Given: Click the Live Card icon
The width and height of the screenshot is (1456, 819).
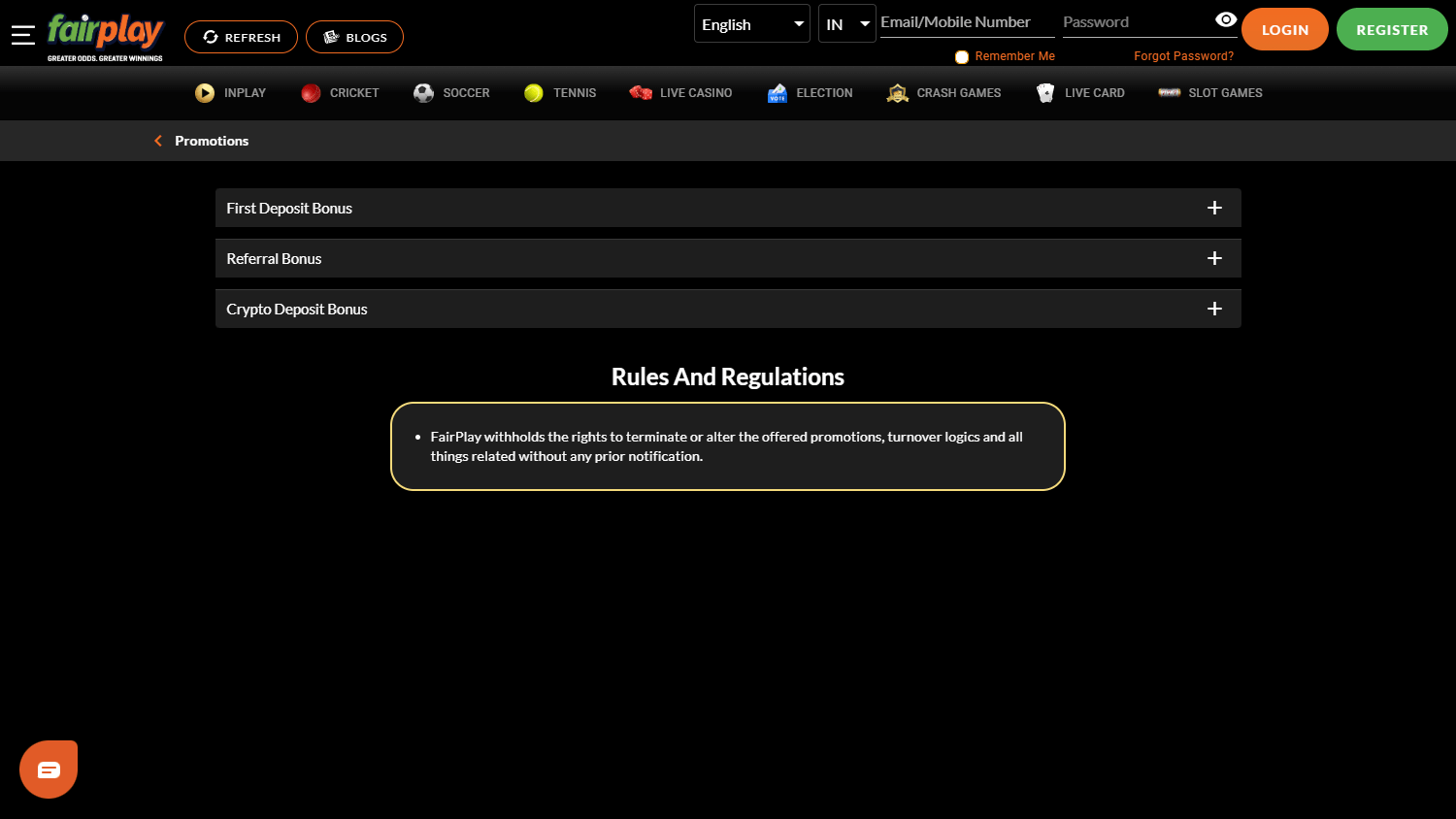Looking at the screenshot, I should (1045, 93).
